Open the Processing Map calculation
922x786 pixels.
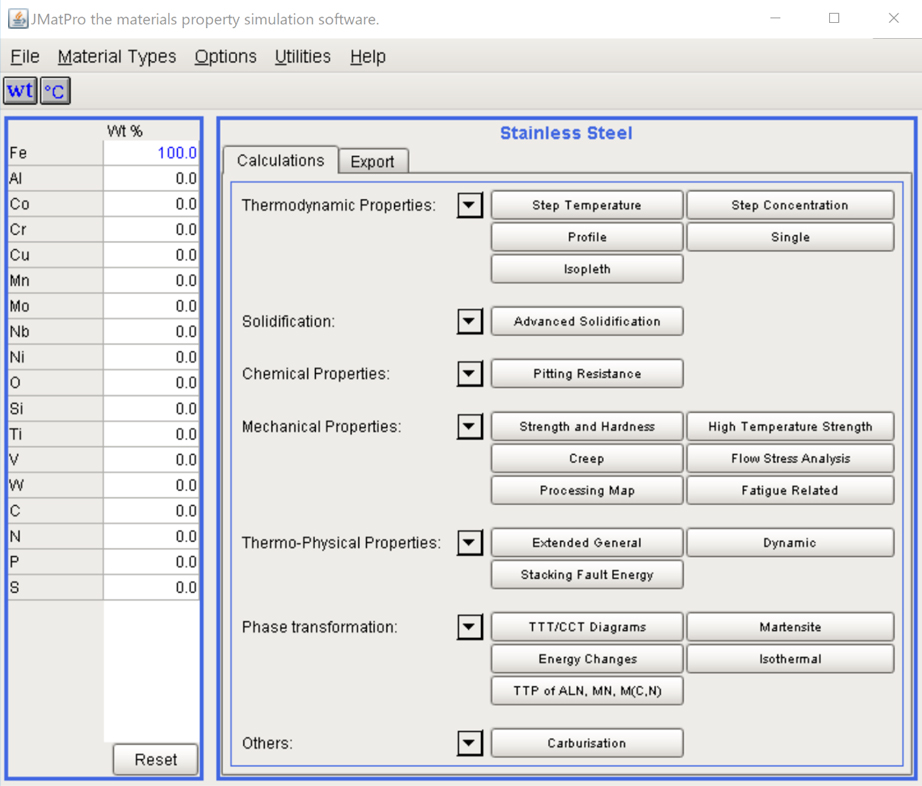click(x=587, y=490)
